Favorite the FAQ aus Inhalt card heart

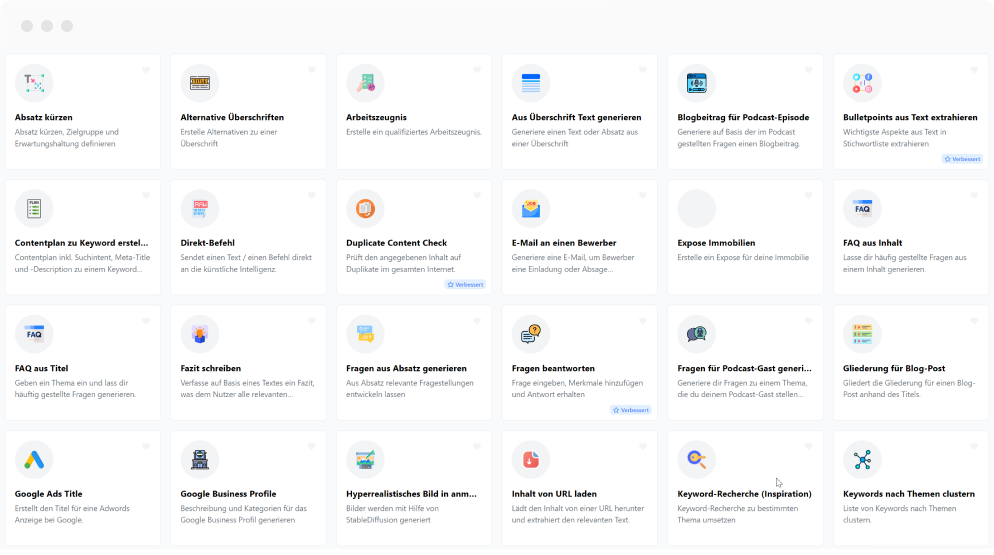pyautogui.click(x=974, y=195)
